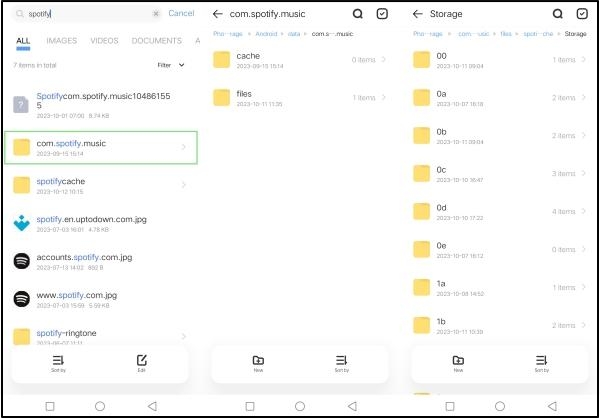
Task: Go to data in the breadcrumb
Action: pos(294,34)
